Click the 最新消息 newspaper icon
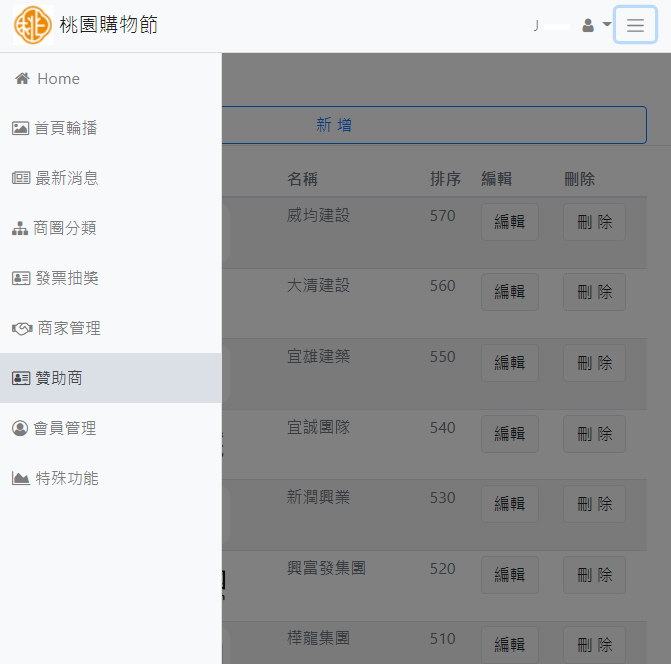This screenshot has width=671, height=664. point(21,178)
